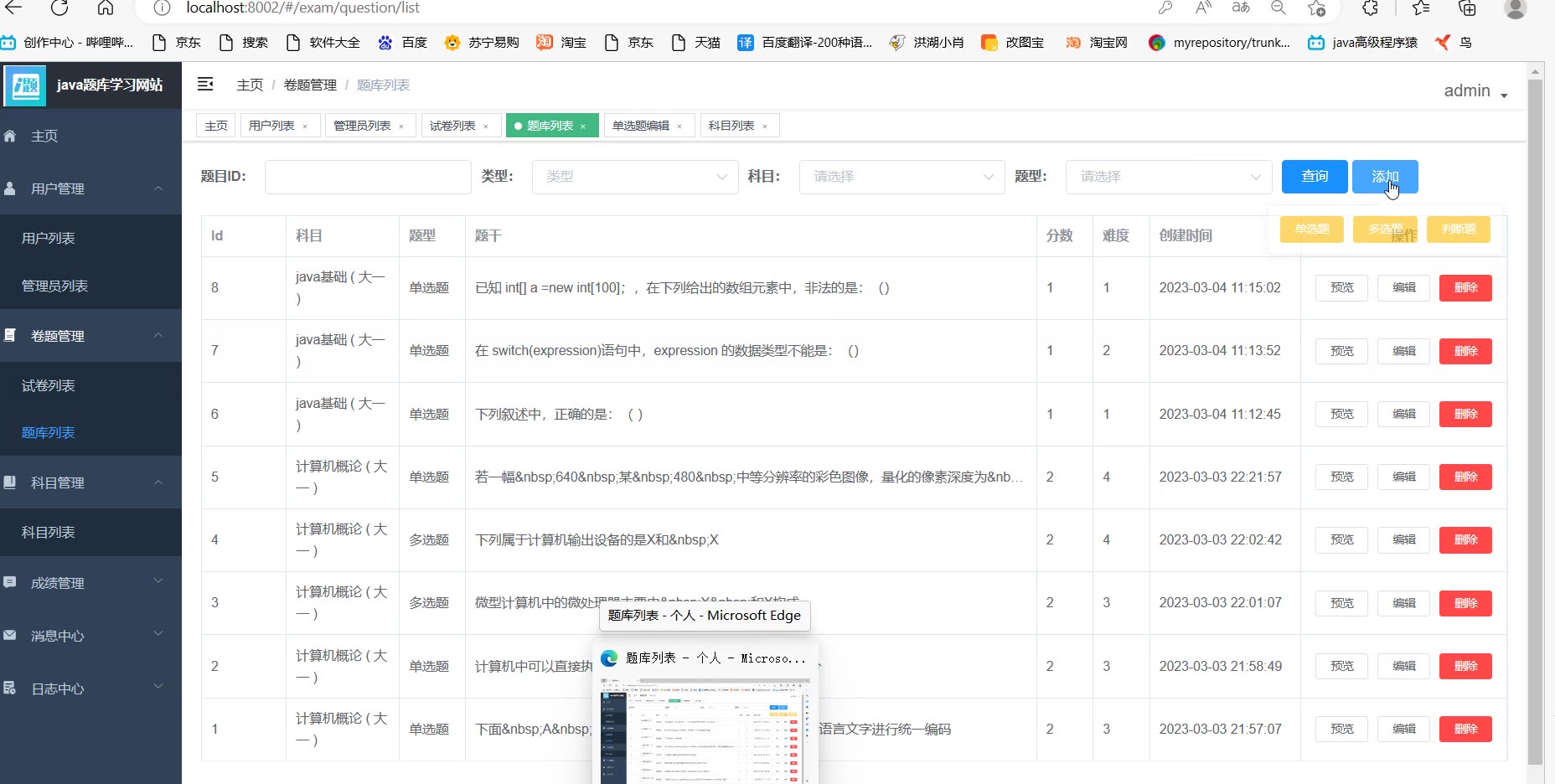This screenshot has height=784, width=1555.
Task: Click the zoom out magnifier icon
Action: tap(1278, 8)
